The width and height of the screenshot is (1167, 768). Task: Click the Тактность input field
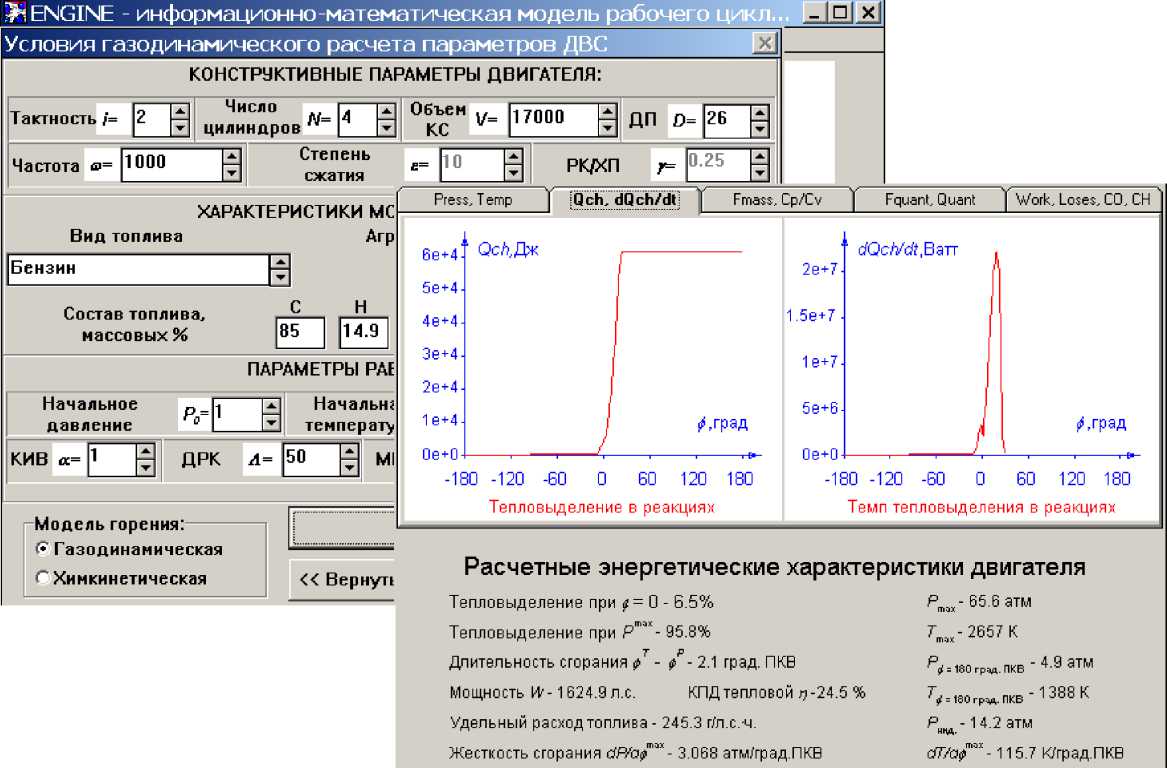(x=152, y=119)
